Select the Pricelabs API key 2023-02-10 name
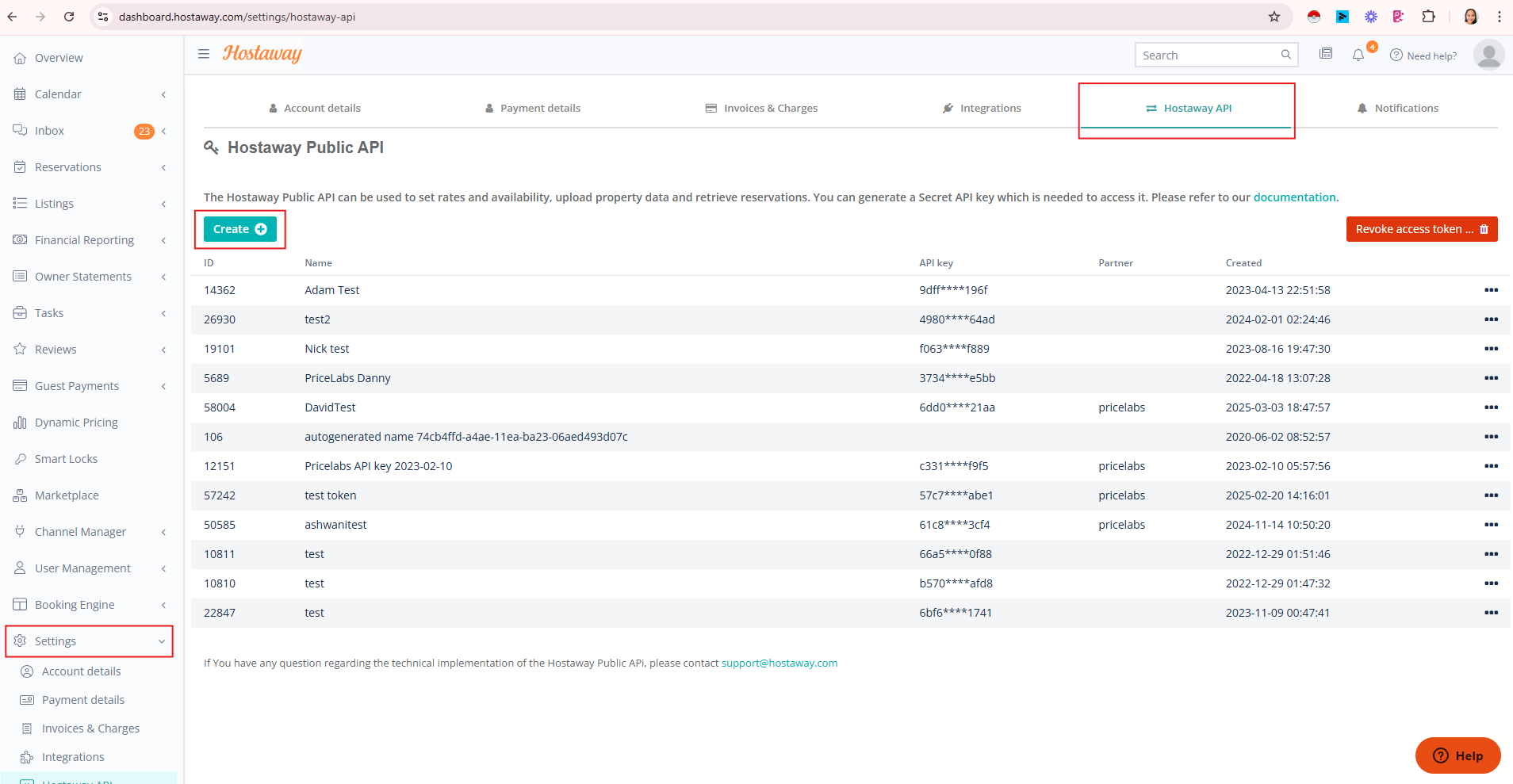This screenshot has width=1513, height=784. (378, 466)
